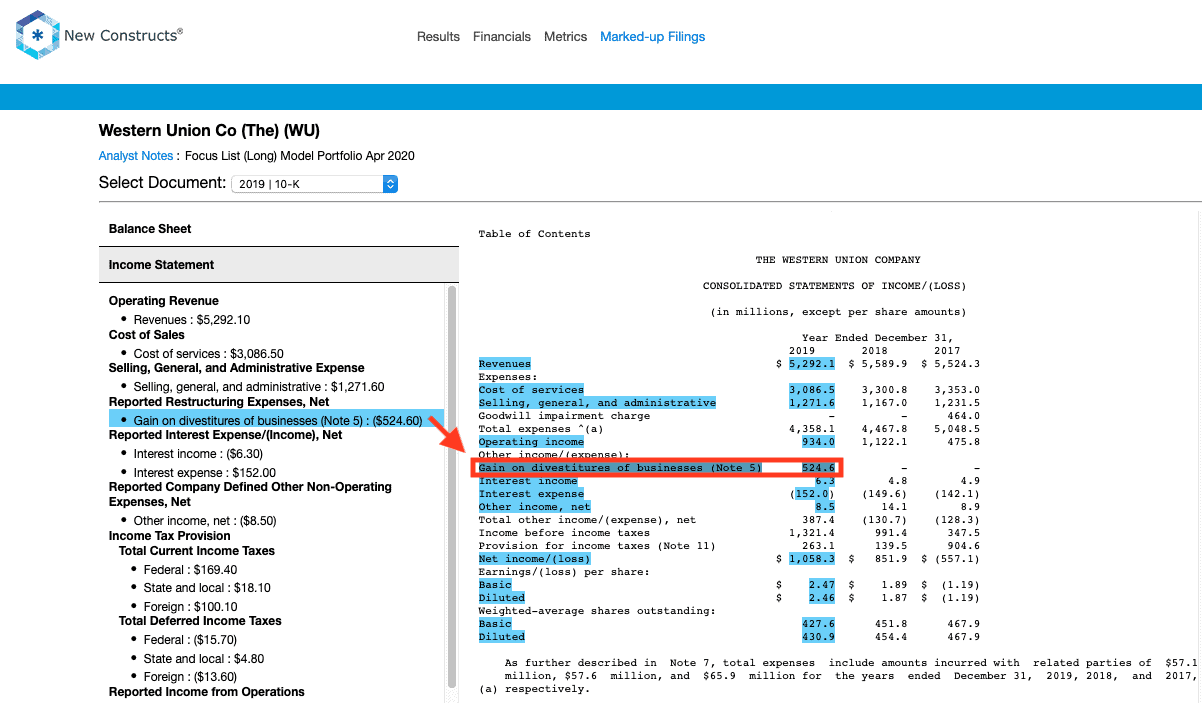Image resolution: width=1202 pixels, height=703 pixels.
Task: Click the left panel vertical scrollbar
Action: [452, 485]
